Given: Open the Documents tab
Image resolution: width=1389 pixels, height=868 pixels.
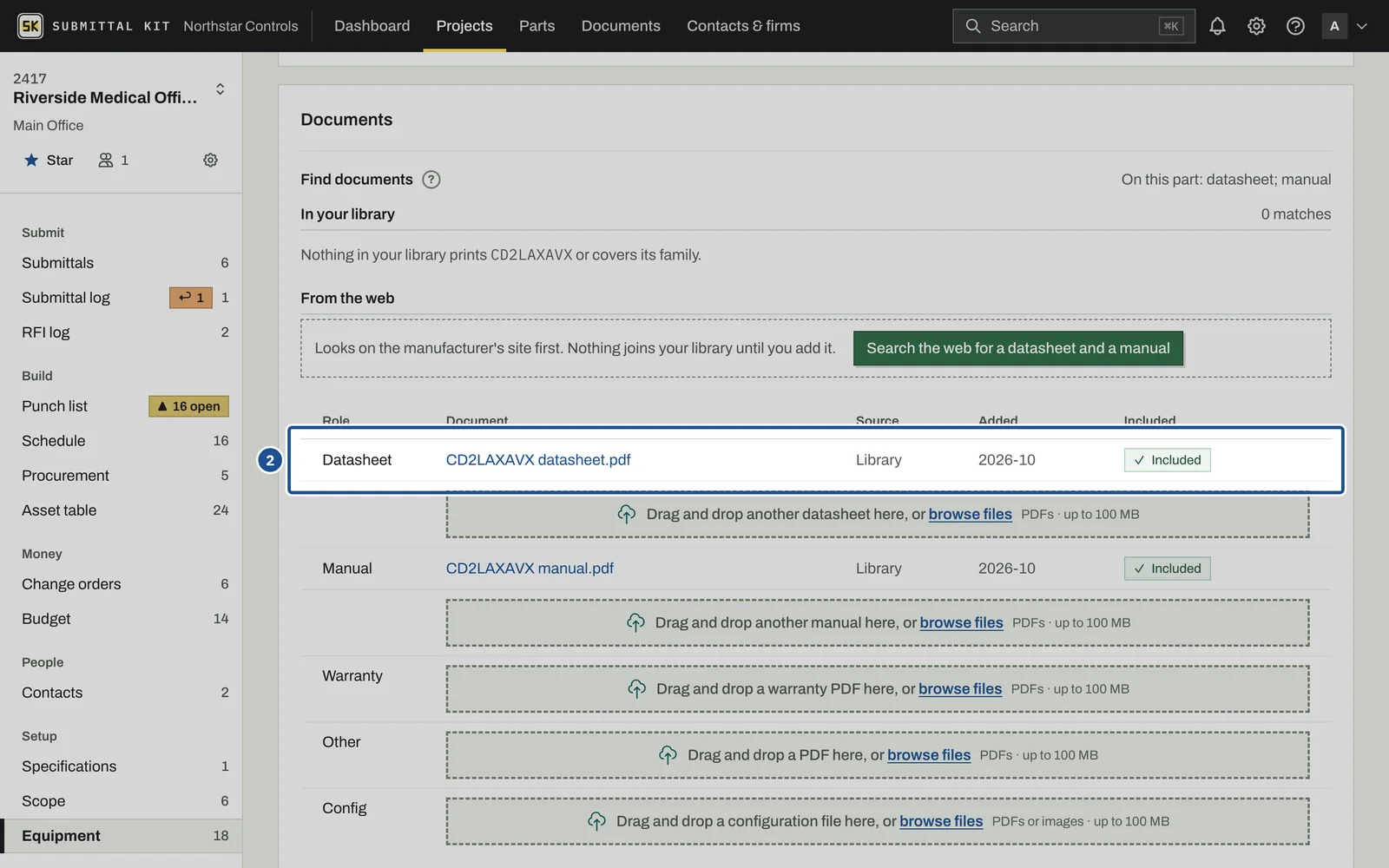Looking at the screenshot, I should click(x=621, y=26).
